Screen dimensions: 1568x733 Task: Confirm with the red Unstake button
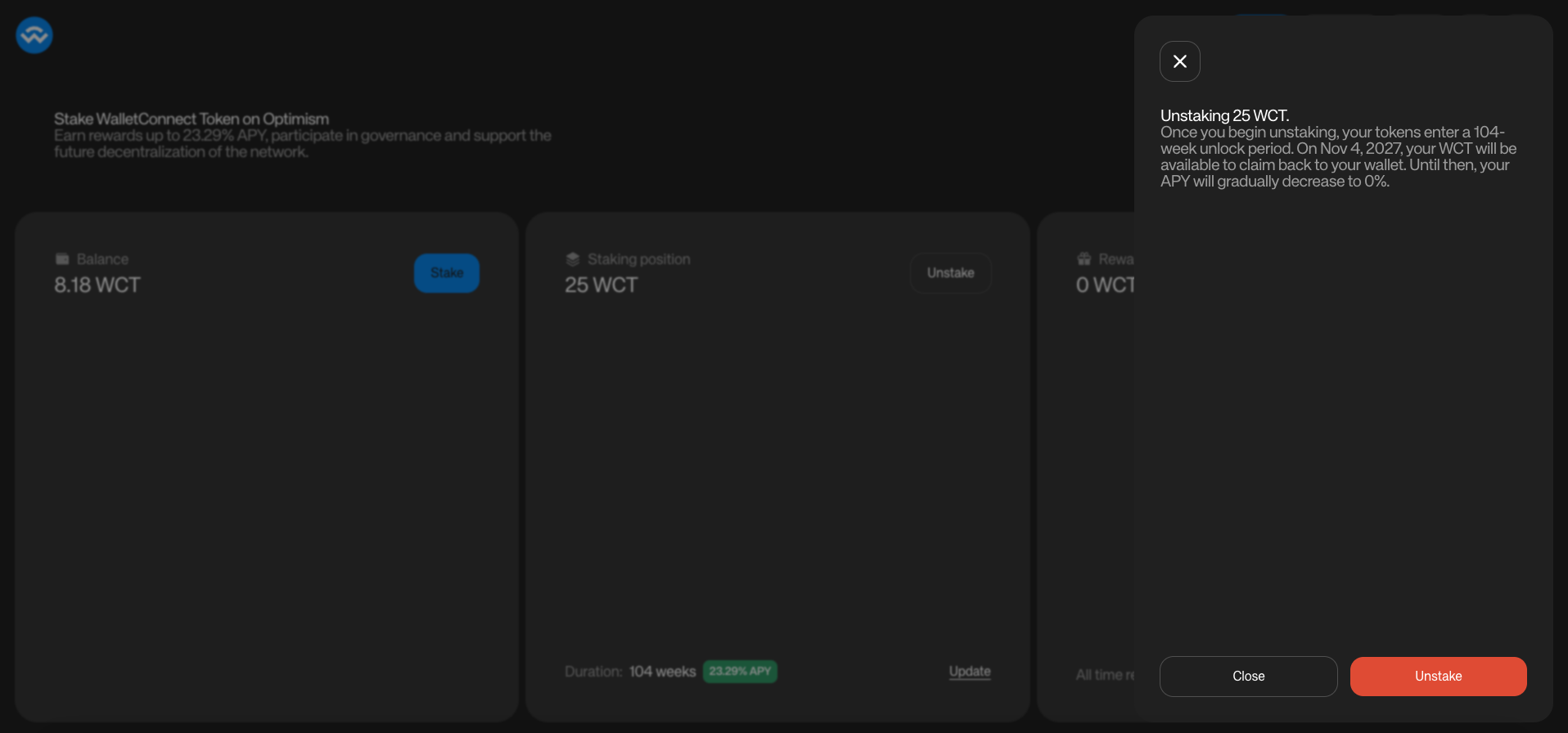point(1438,677)
